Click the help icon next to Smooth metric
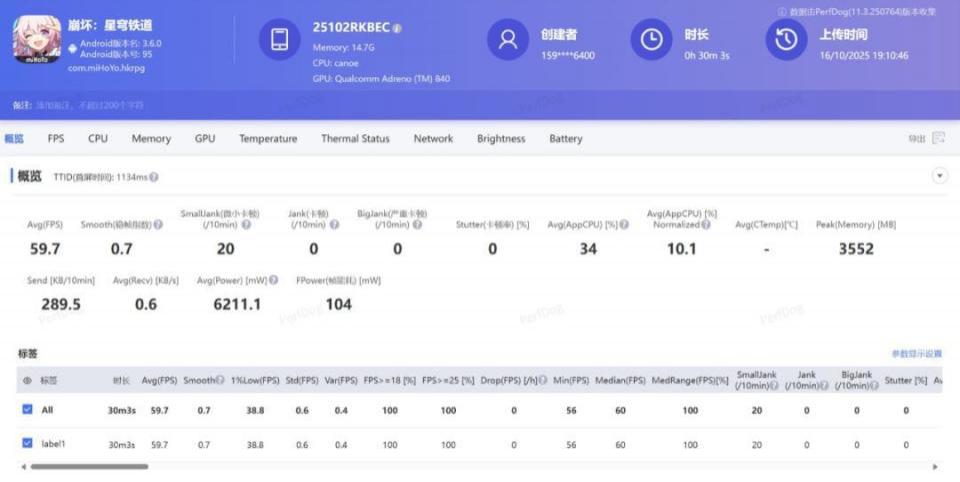The image size is (960, 482). pyautogui.click(x=158, y=225)
